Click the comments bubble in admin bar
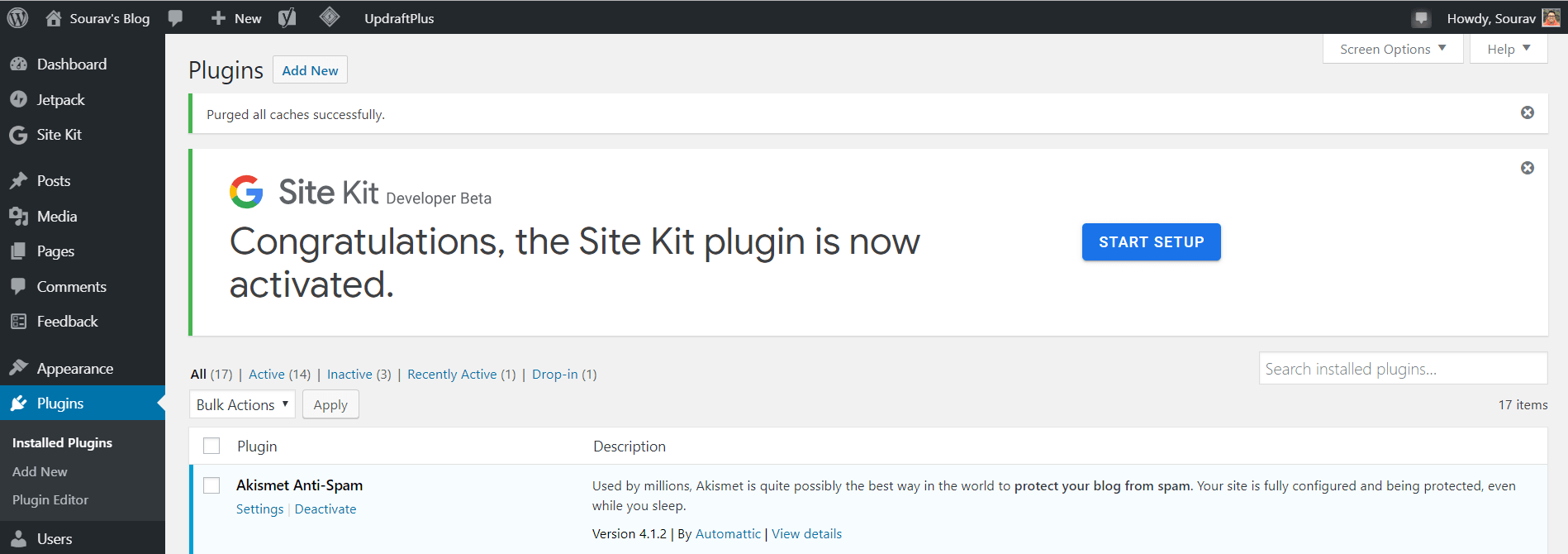This screenshot has height=554, width=1568. click(175, 18)
